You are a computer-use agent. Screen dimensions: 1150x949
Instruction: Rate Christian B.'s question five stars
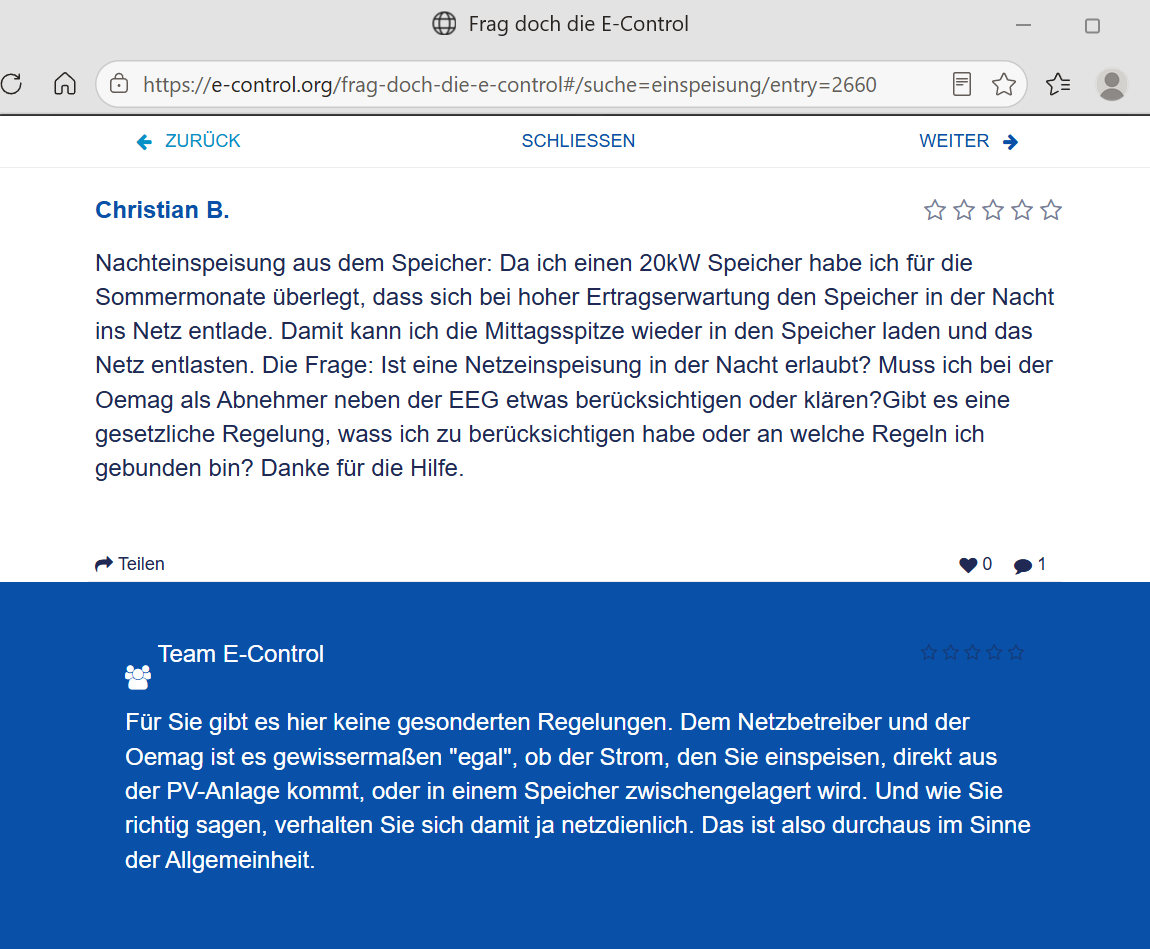[1051, 210]
